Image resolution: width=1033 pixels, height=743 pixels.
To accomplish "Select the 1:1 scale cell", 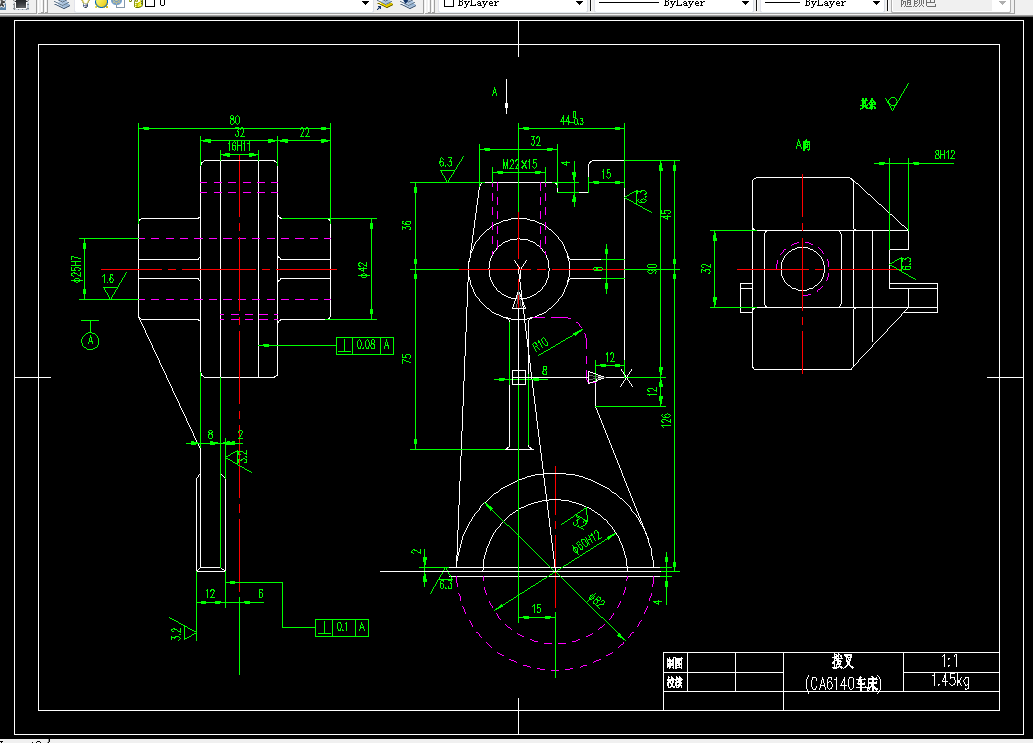I will coord(950,661).
